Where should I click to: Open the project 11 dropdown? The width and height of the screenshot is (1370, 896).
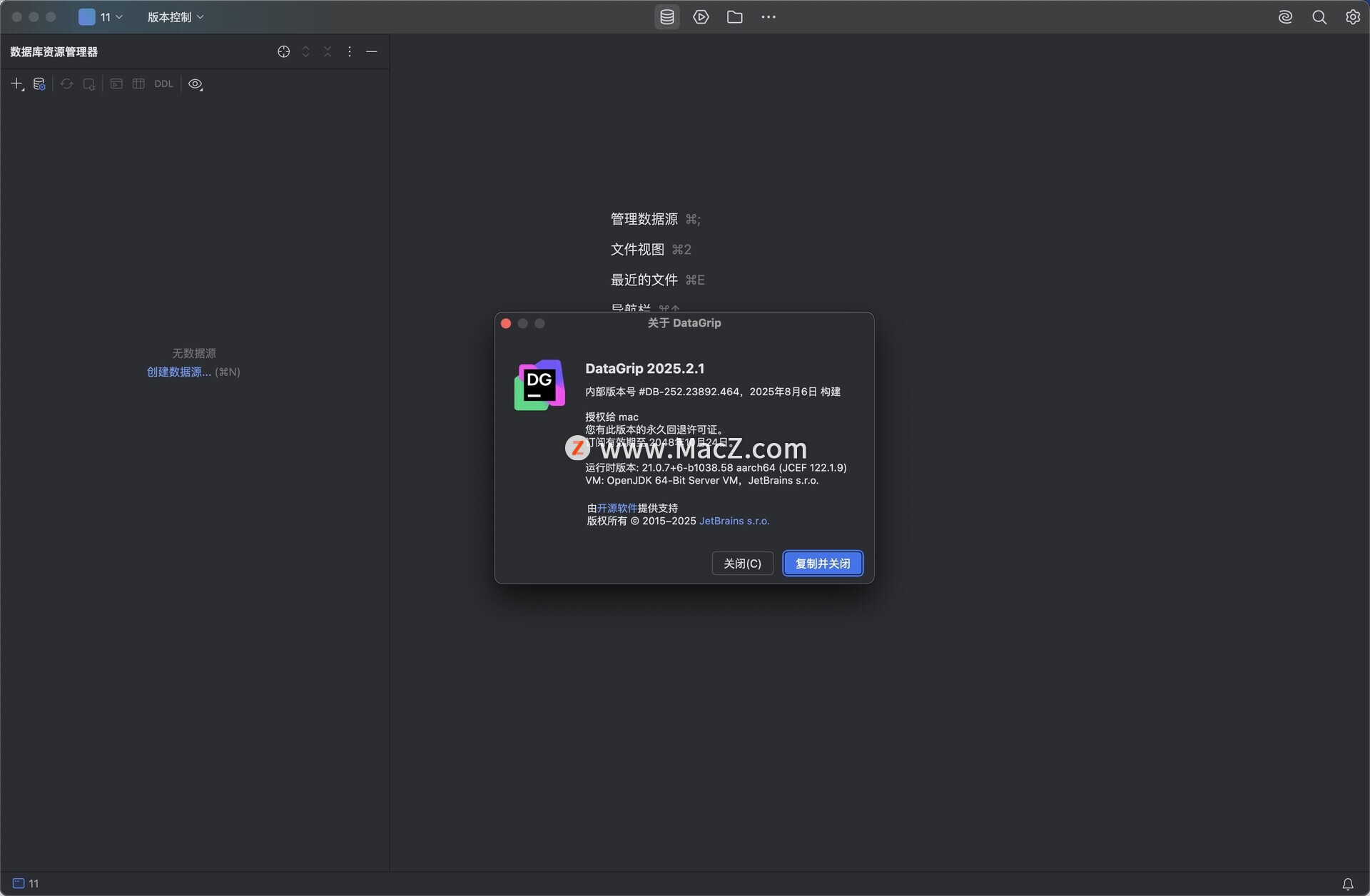tap(101, 17)
